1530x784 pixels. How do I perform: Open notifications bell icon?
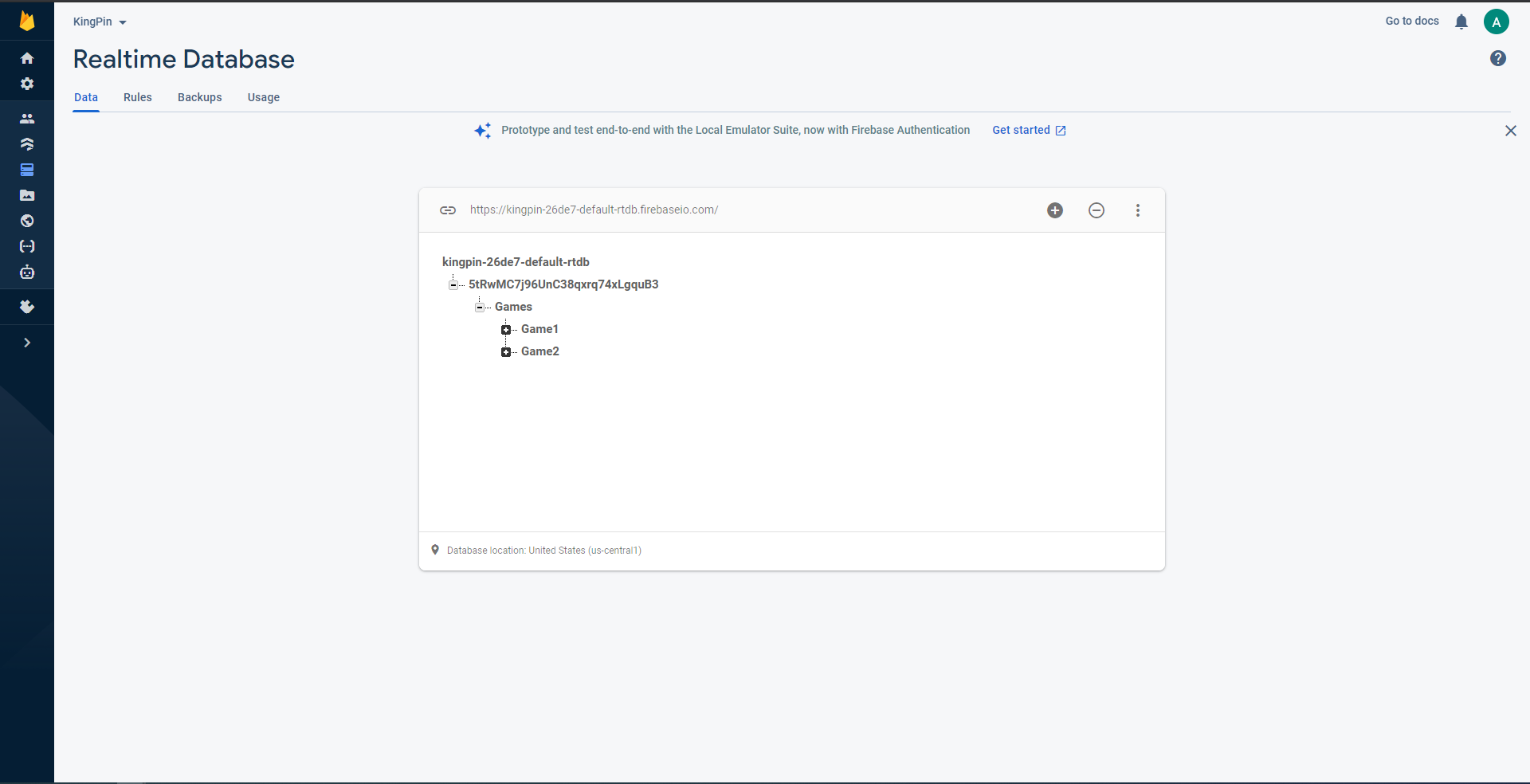click(x=1461, y=22)
